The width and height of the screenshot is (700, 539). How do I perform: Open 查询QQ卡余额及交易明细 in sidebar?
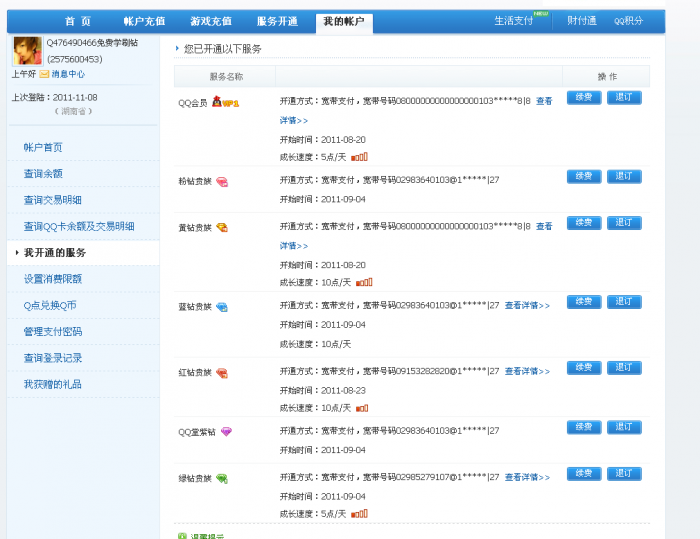[x=79, y=226]
